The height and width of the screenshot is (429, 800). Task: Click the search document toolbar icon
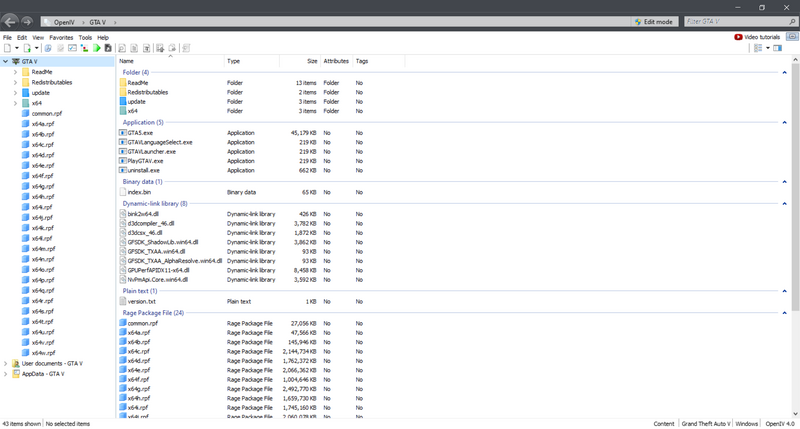click(x=122, y=48)
